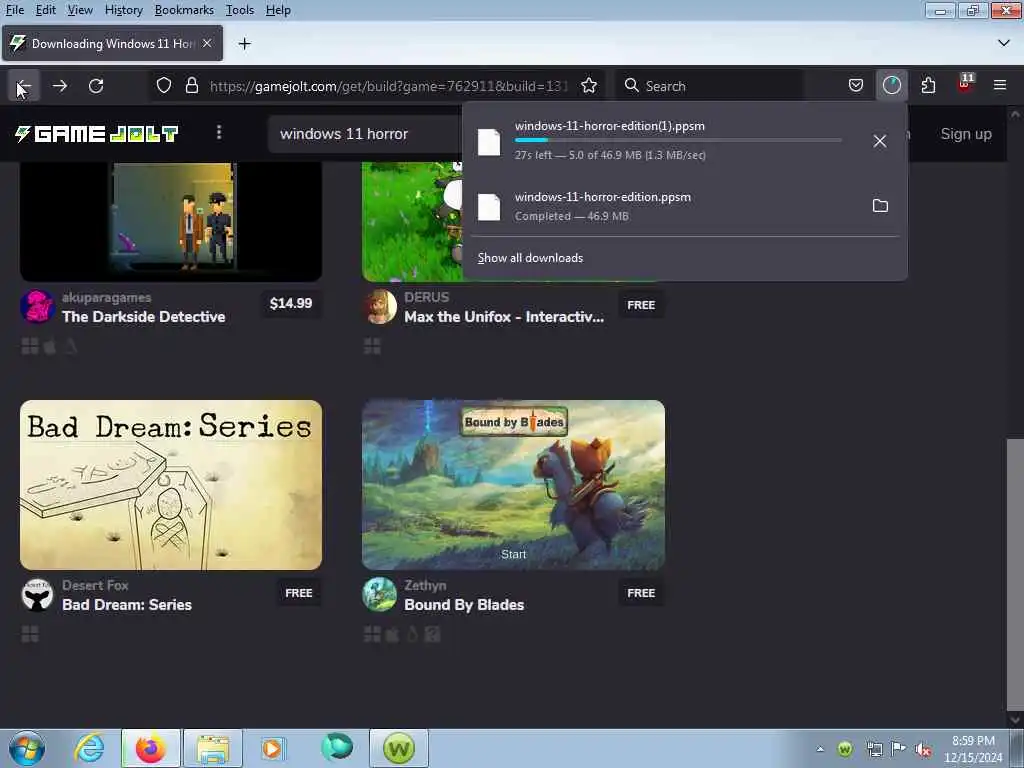Screen dimensions: 1024x768
Task: Open Zethyn developer avatar
Action: pyautogui.click(x=379, y=595)
